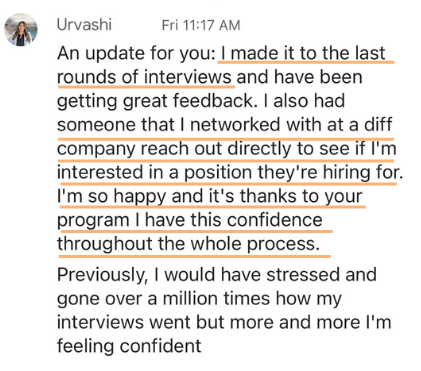Image resolution: width=421 pixels, height=371 pixels.
Task: Select the line "gone over a million times"
Action: [x=199, y=299]
